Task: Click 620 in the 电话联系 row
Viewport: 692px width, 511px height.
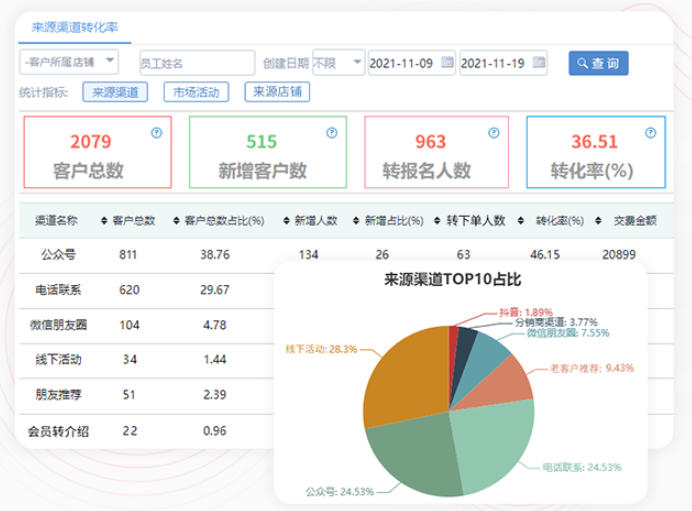Action: click(129, 290)
